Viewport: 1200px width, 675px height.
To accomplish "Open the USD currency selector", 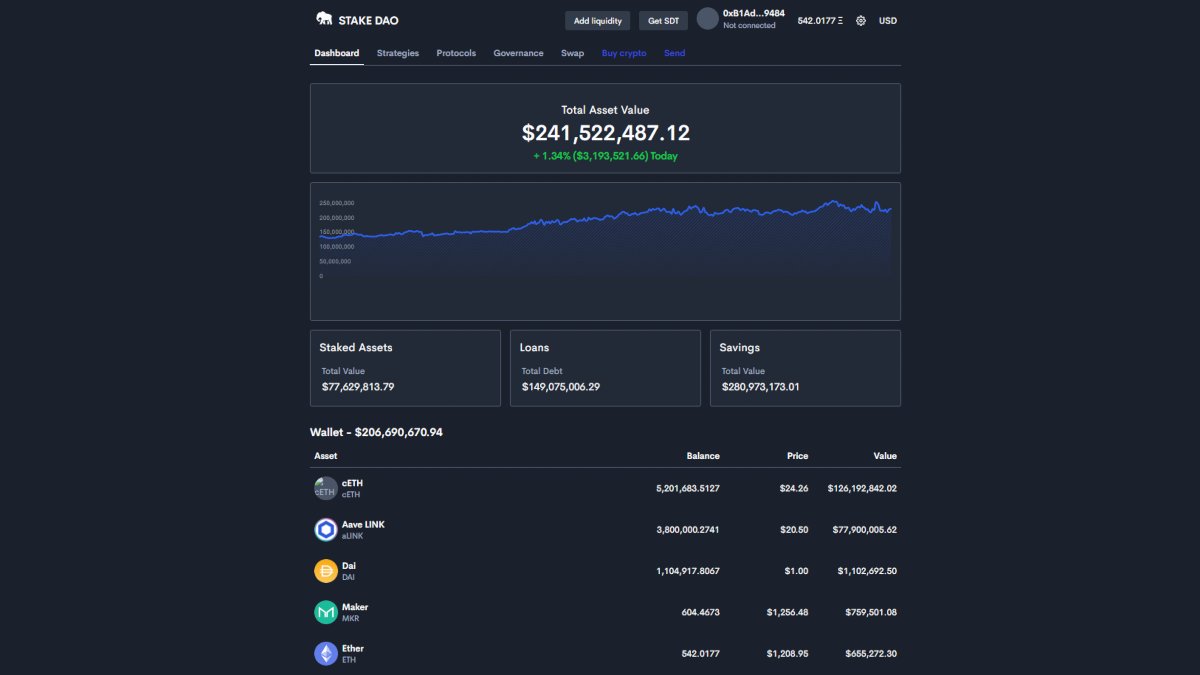I will [886, 20].
